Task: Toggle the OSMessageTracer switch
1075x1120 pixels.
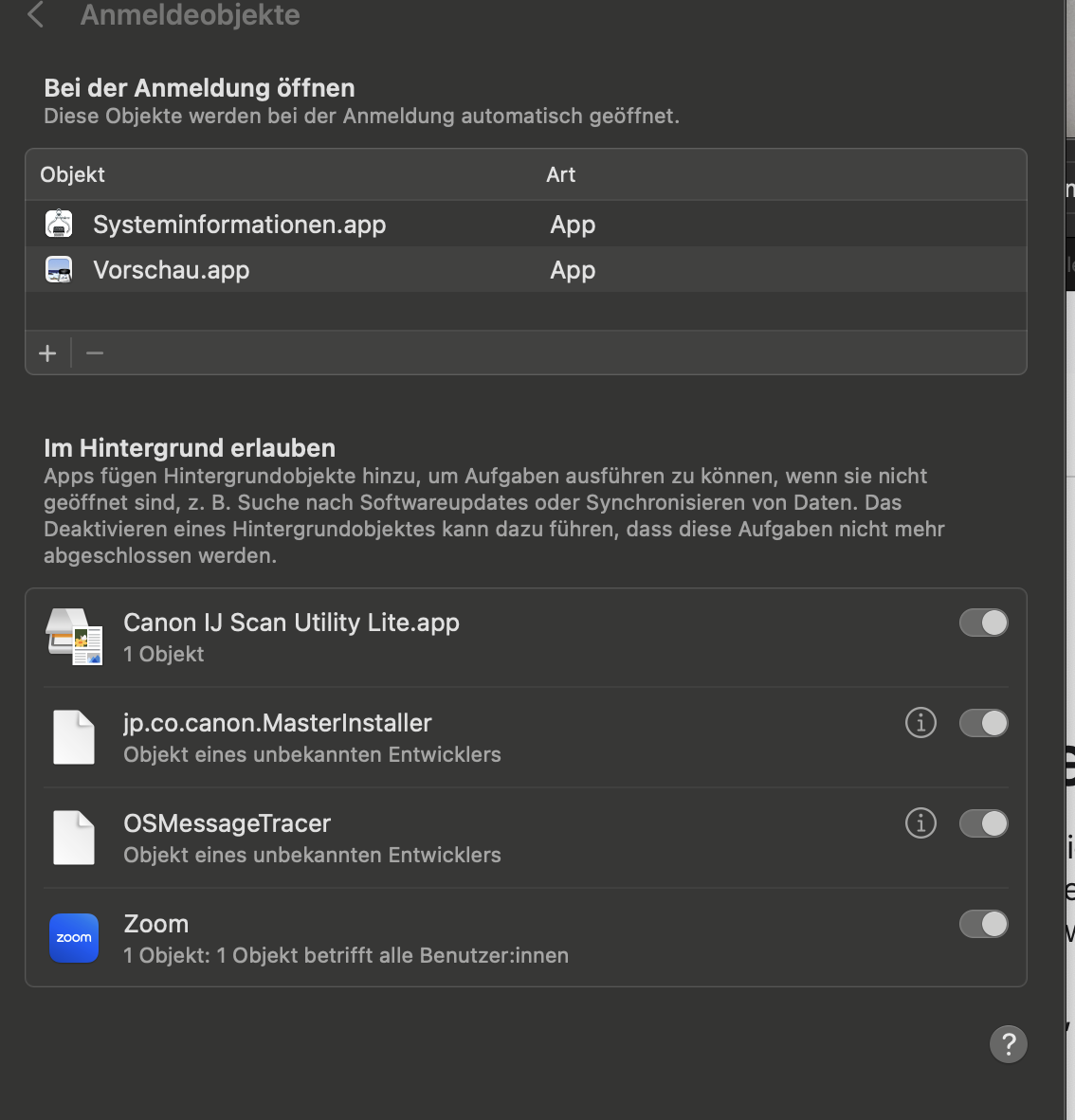Action: (983, 823)
